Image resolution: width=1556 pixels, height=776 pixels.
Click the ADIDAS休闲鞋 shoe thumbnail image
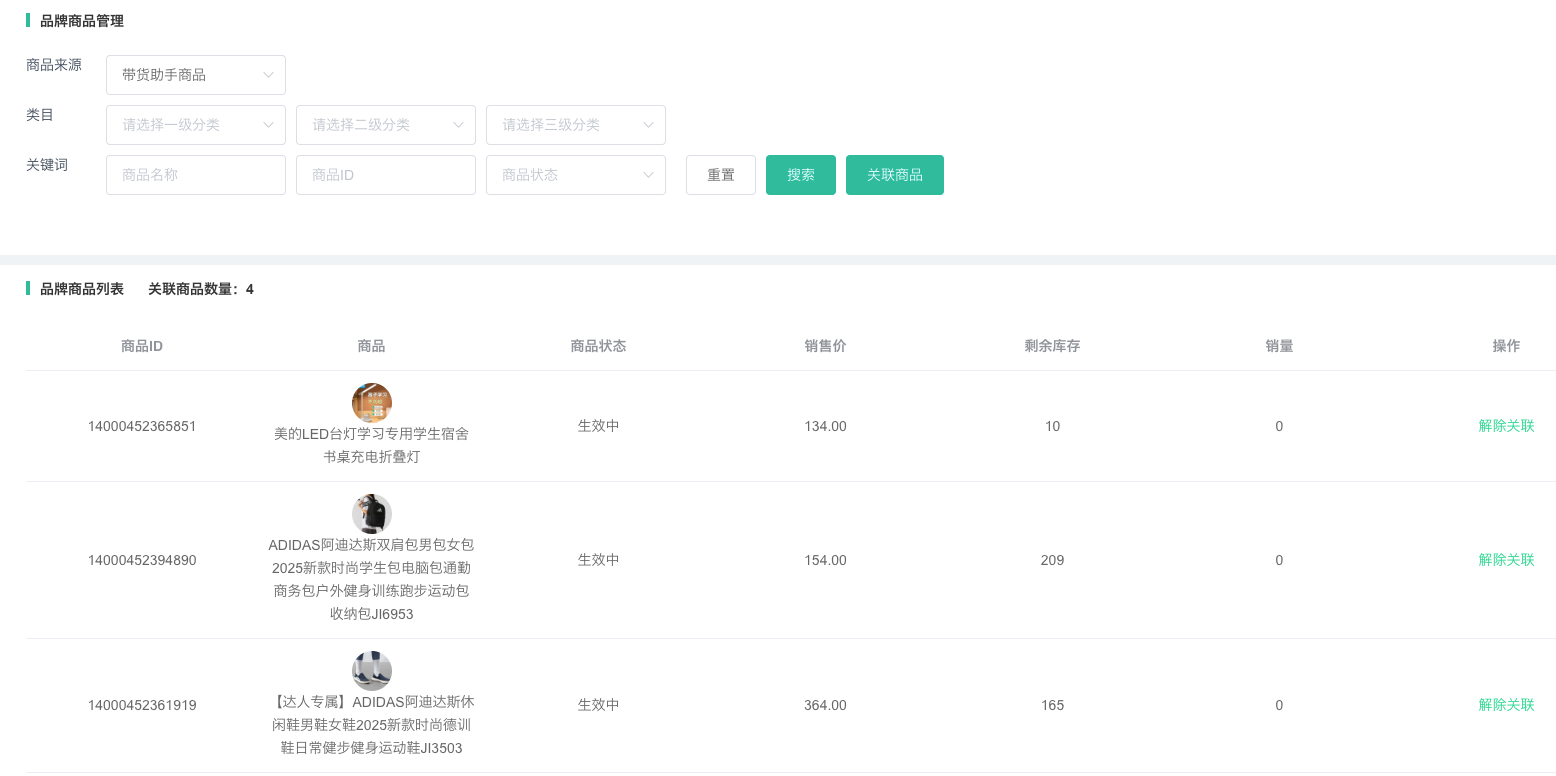(x=372, y=671)
